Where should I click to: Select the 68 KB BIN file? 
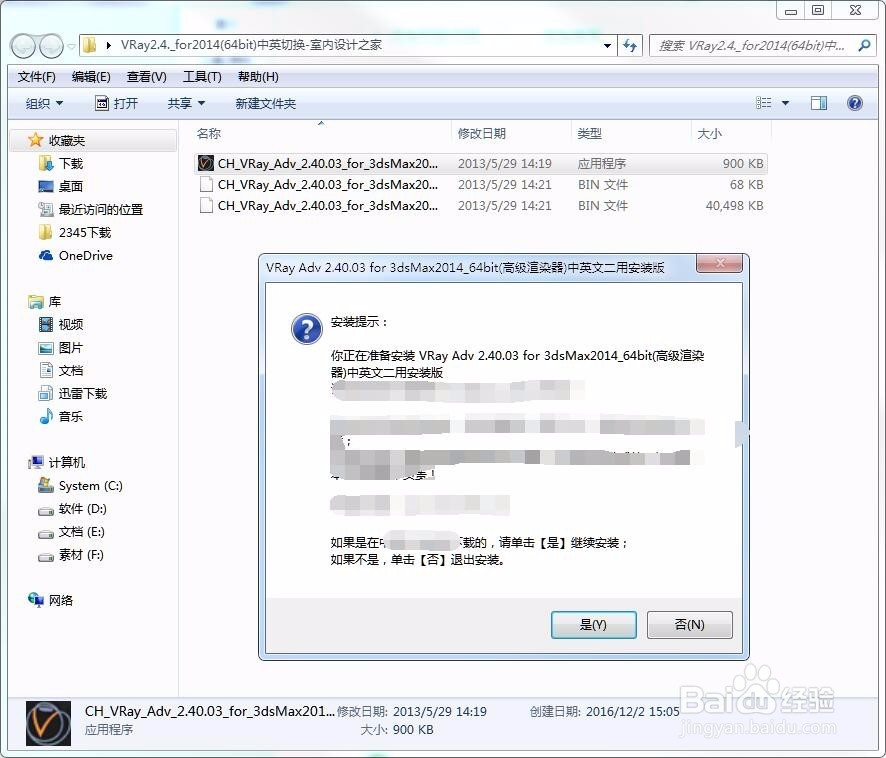480,185
